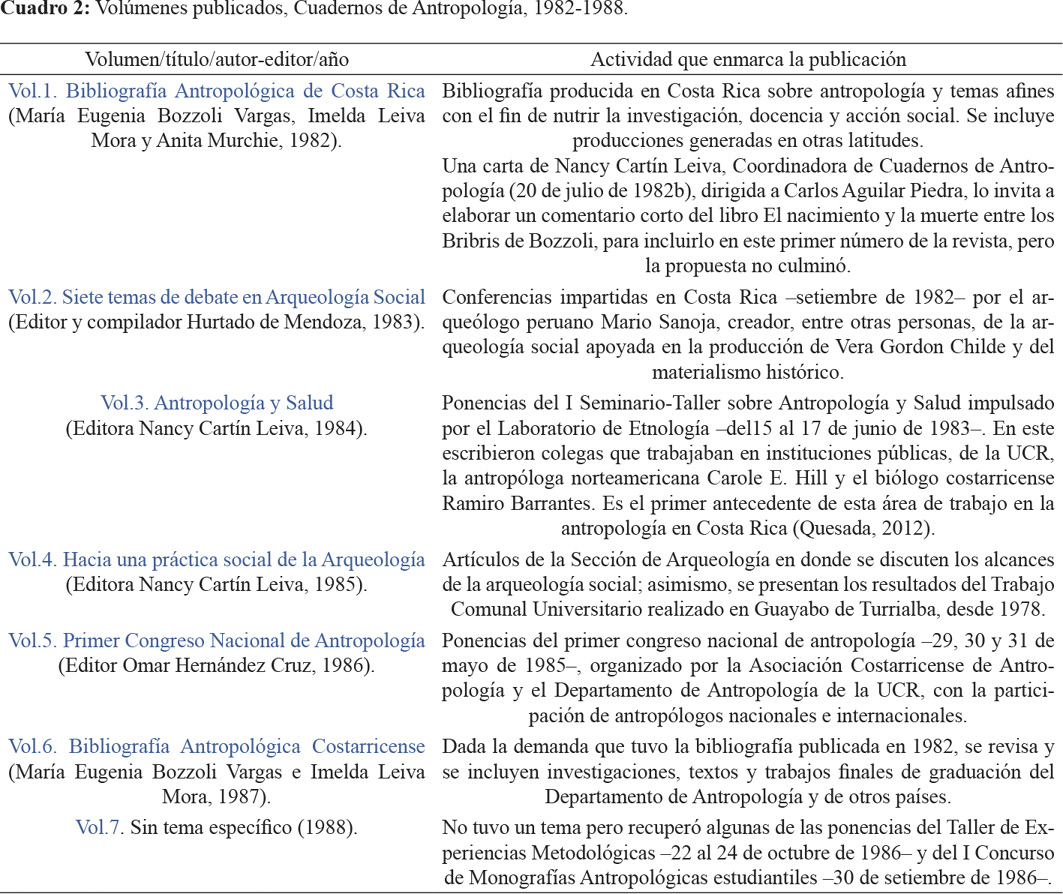
Task: Click line starting 'No tuvo un tema pero recuperó'
Action: pyautogui.click(x=748, y=828)
